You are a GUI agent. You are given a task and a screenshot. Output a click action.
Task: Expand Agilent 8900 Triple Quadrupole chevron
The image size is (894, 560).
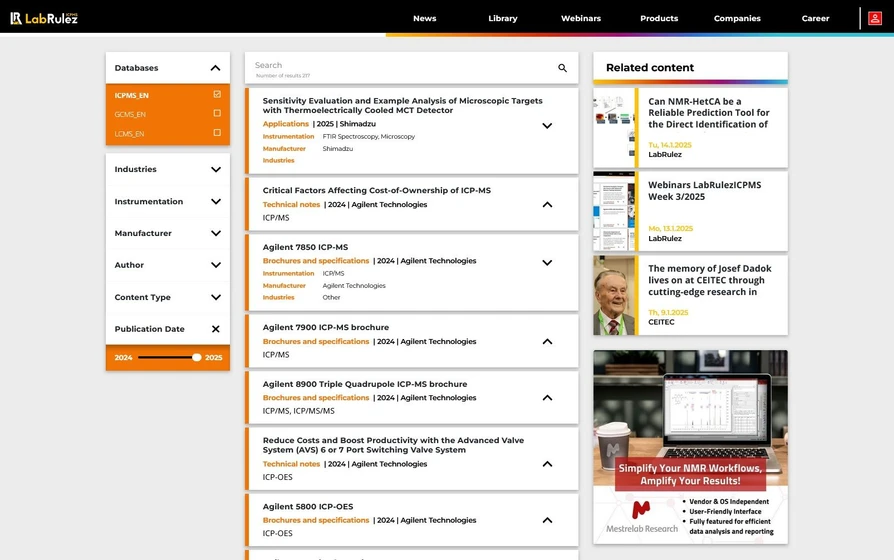[x=547, y=397]
